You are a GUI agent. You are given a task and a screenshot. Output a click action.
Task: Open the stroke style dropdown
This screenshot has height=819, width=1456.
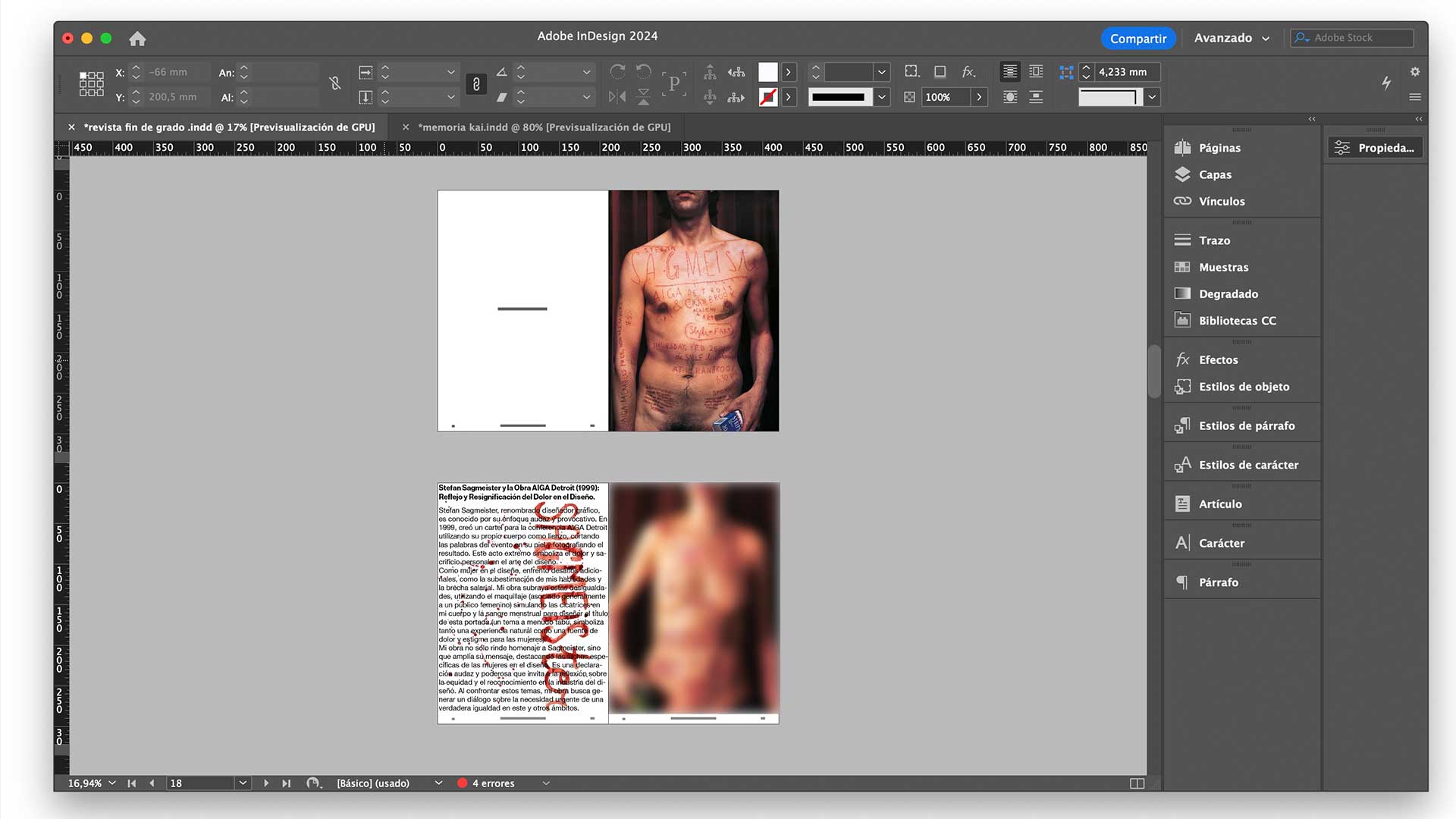(x=881, y=97)
